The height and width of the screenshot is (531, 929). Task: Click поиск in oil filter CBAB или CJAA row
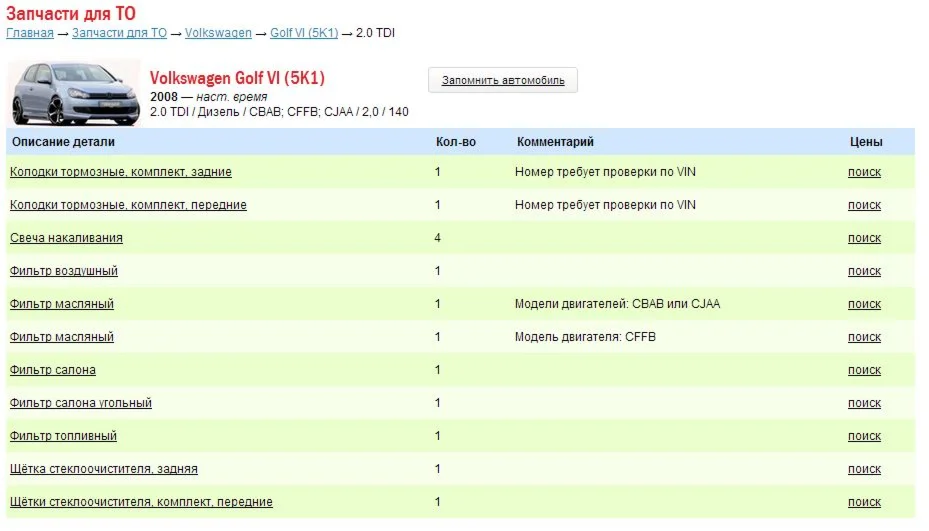pyautogui.click(x=864, y=304)
